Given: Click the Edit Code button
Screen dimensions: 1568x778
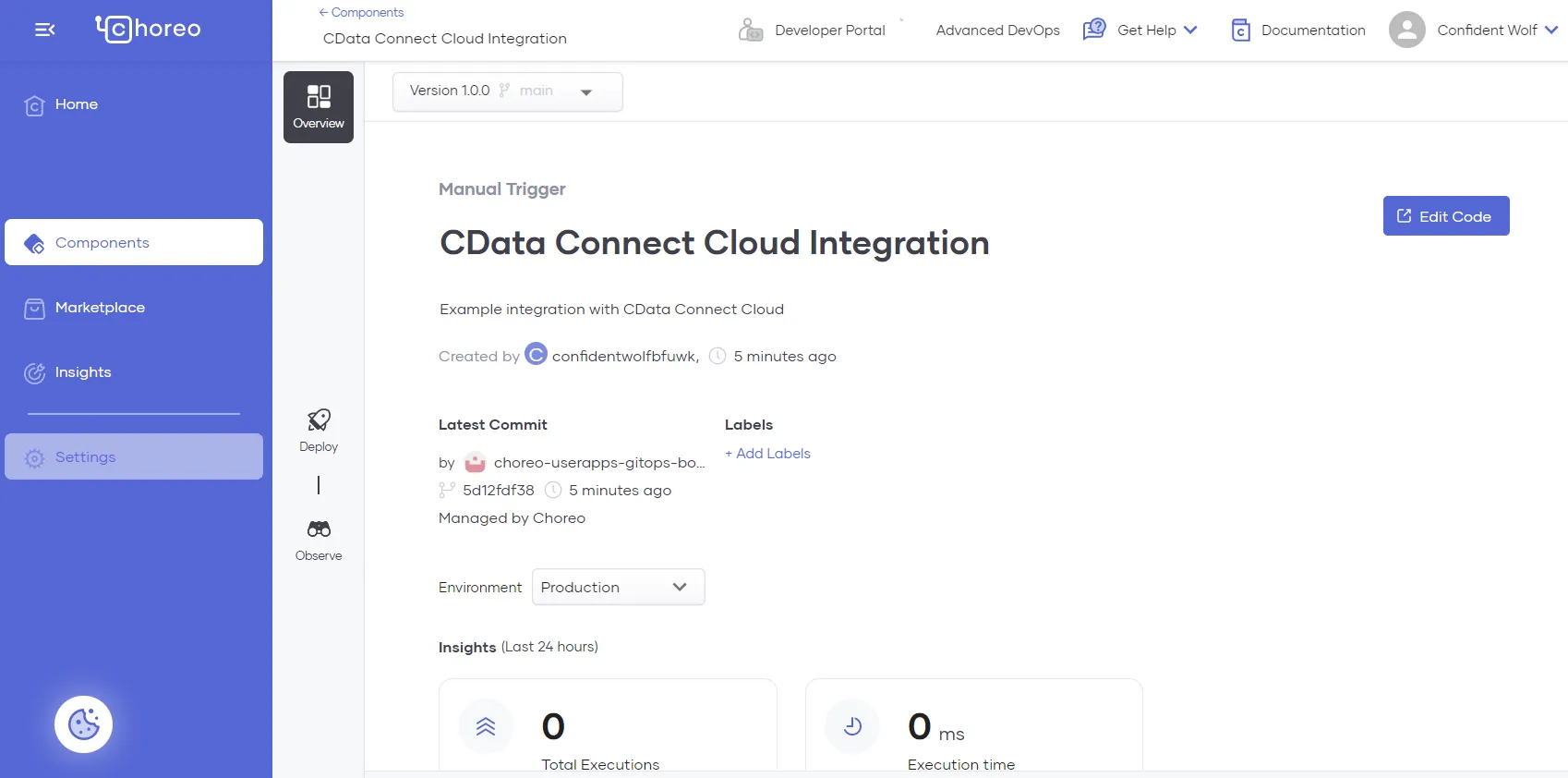Looking at the screenshot, I should [1445, 216].
